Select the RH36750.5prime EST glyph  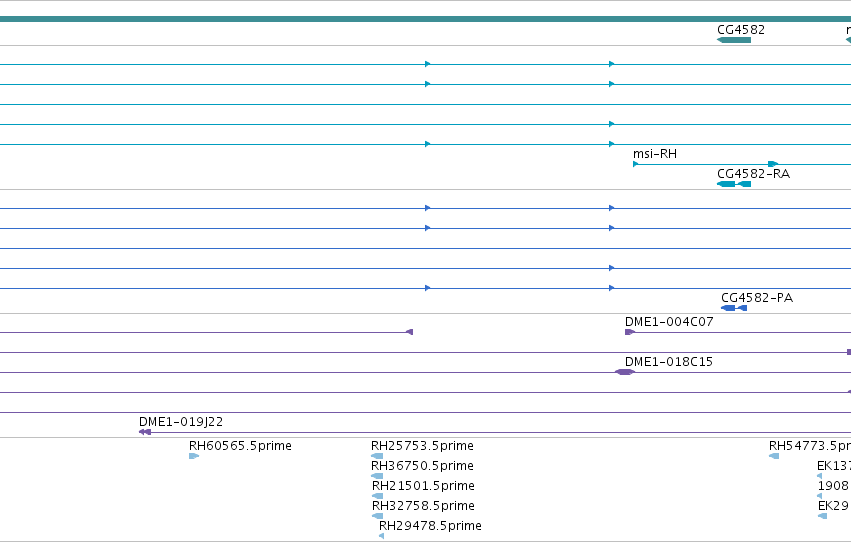tap(377, 476)
